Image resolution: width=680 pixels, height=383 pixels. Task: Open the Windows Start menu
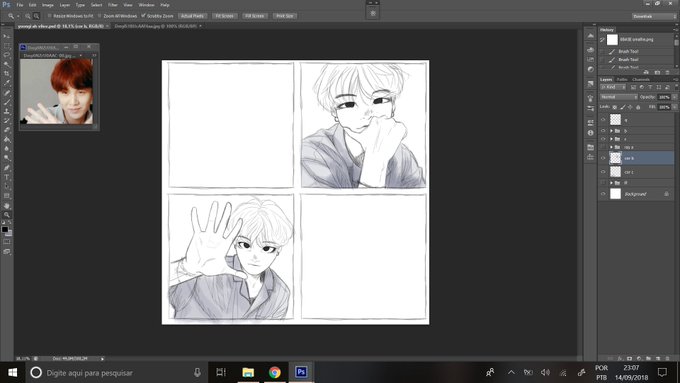coord(13,372)
